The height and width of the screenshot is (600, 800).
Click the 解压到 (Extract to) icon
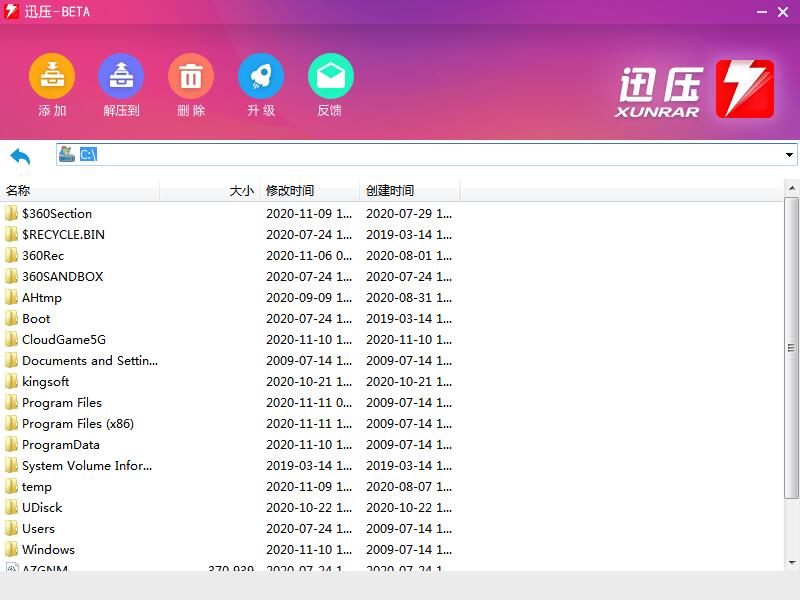[x=121, y=76]
